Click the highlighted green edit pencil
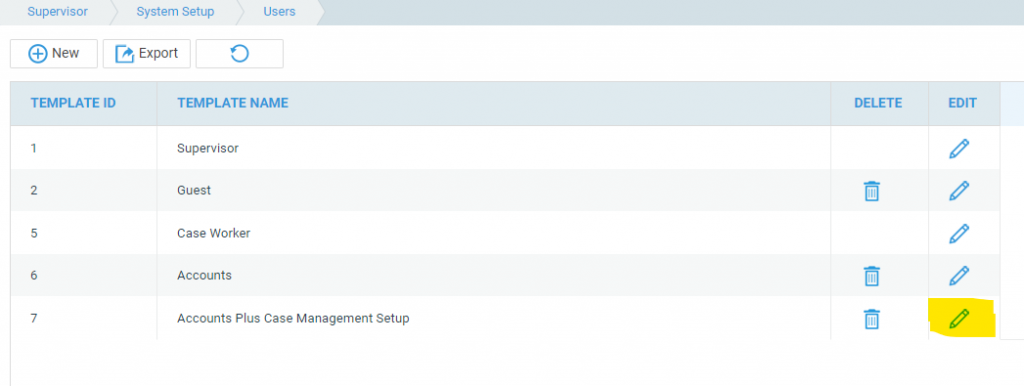 [x=959, y=319]
